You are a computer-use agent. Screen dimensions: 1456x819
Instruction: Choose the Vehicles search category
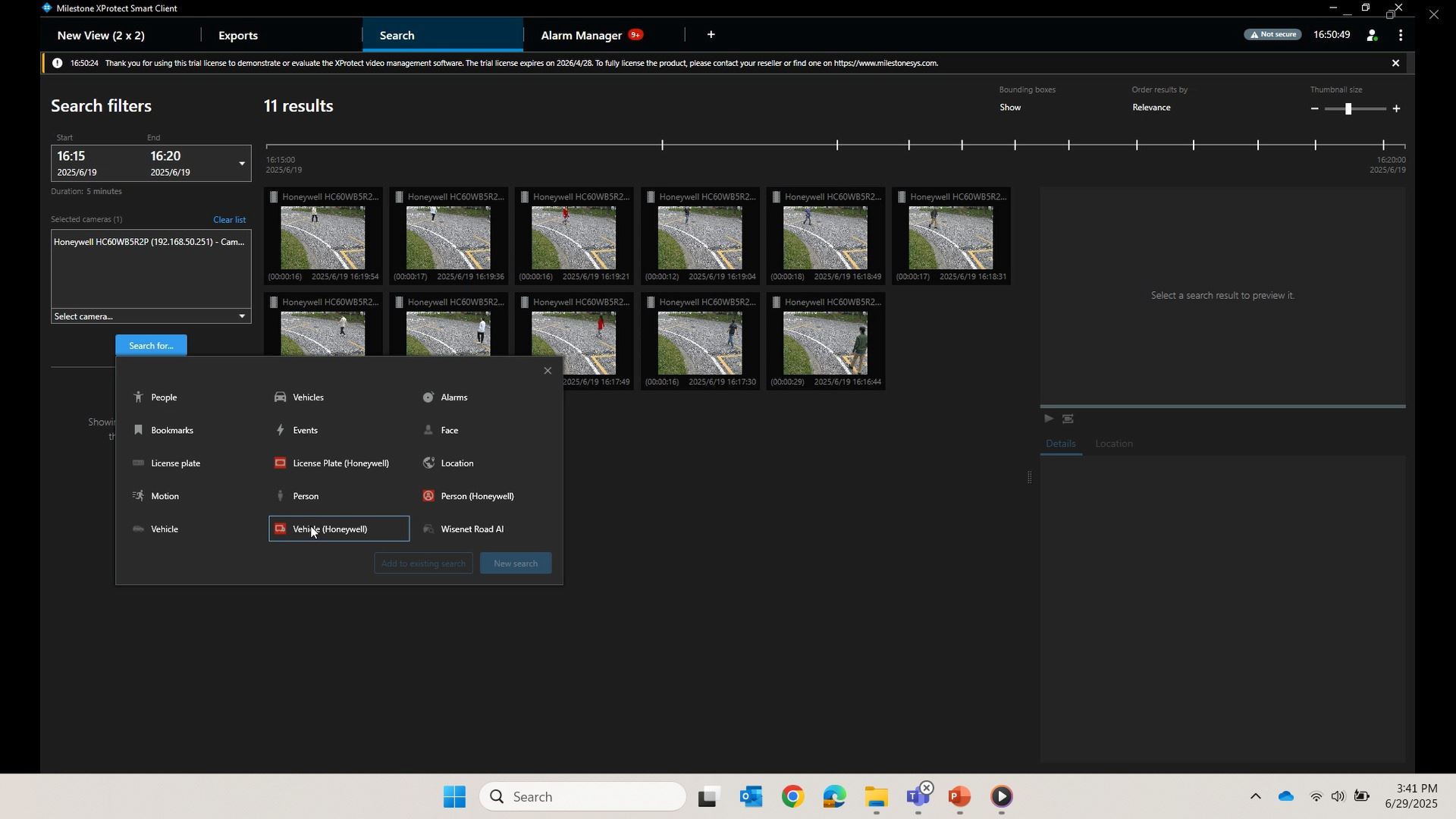tap(300, 397)
